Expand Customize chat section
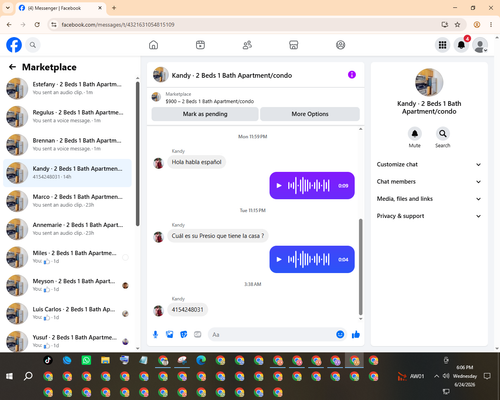The width and height of the screenshot is (500, 400). [x=429, y=164]
